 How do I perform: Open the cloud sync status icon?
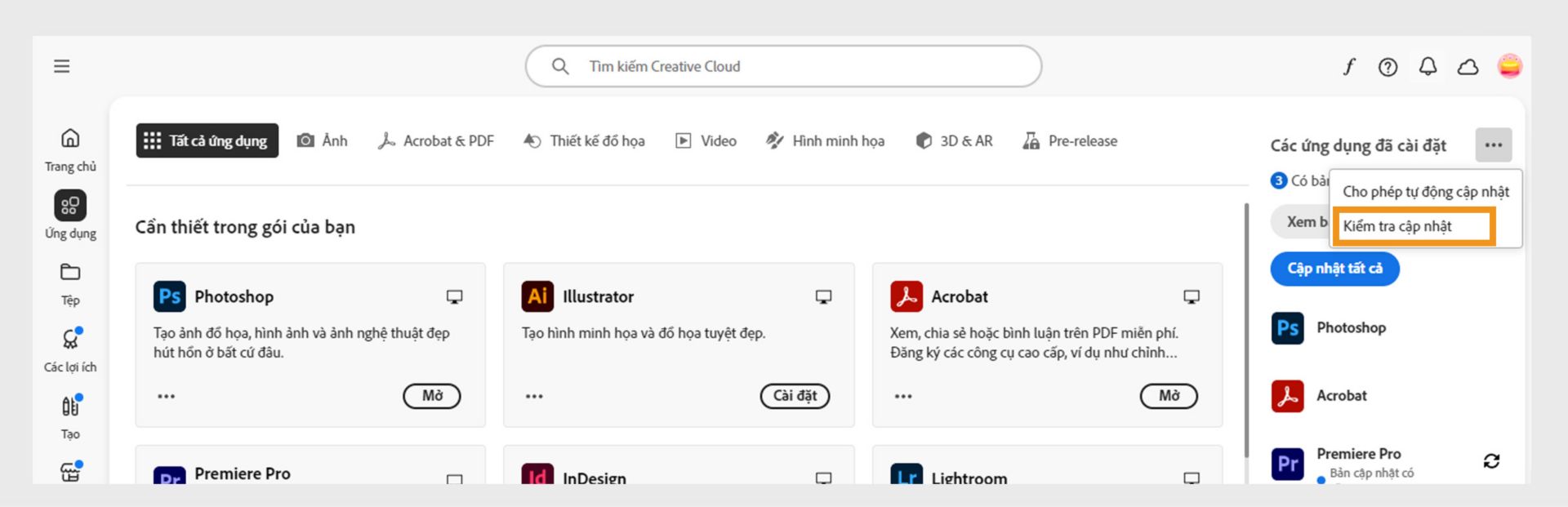click(1468, 67)
